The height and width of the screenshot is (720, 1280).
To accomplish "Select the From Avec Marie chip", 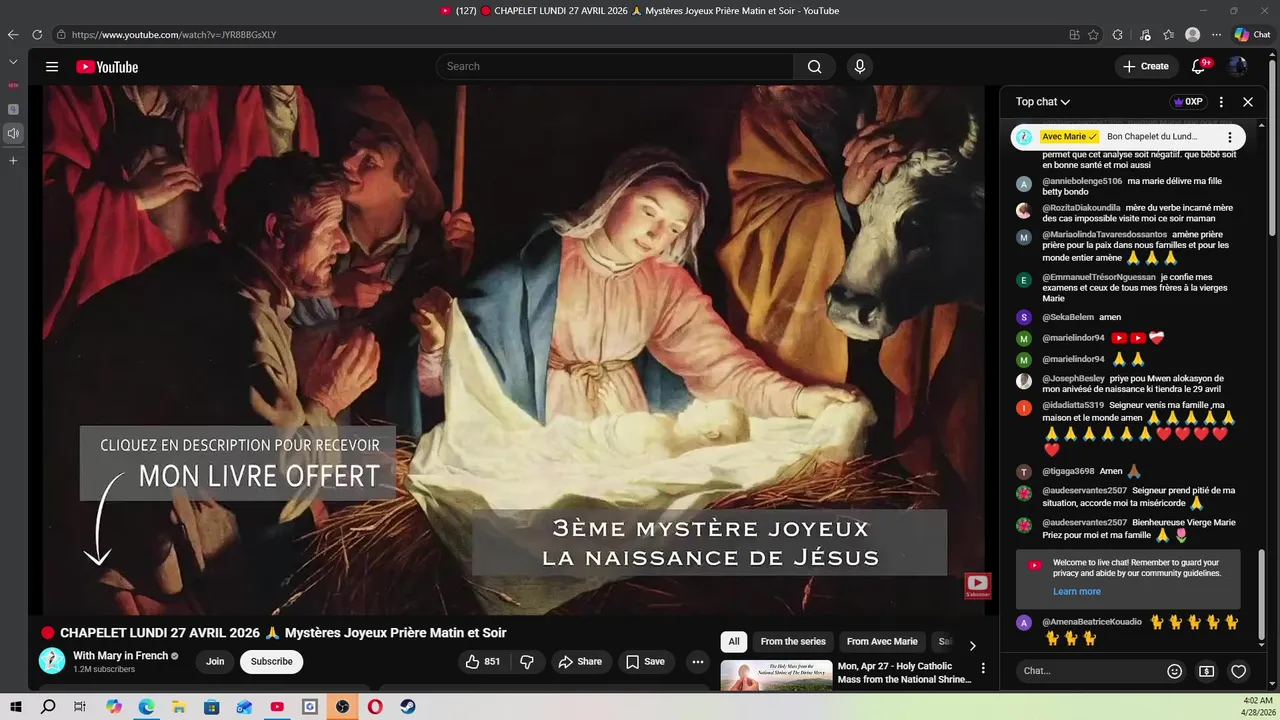I will [882, 642].
